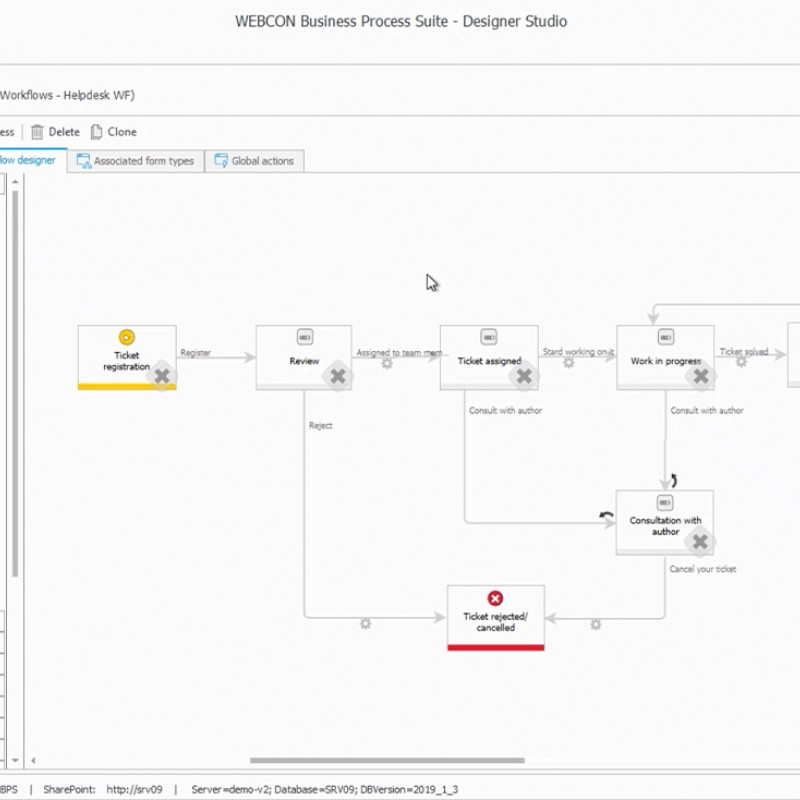
Task: Switch to the Global actions tab
Action: click(254, 161)
